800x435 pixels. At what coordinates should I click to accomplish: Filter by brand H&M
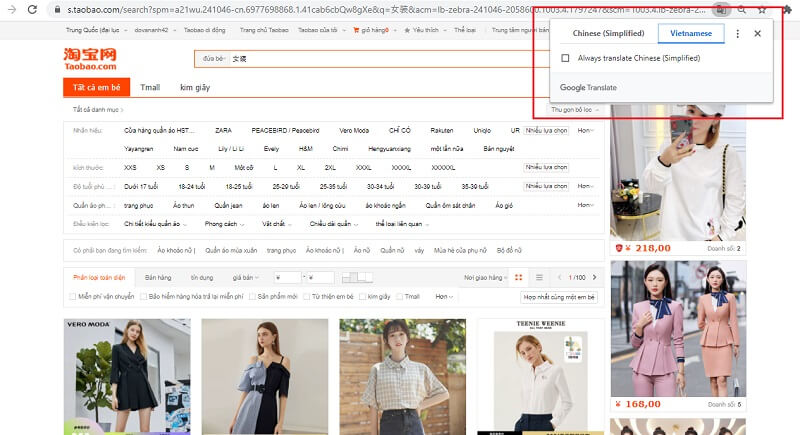(x=306, y=149)
